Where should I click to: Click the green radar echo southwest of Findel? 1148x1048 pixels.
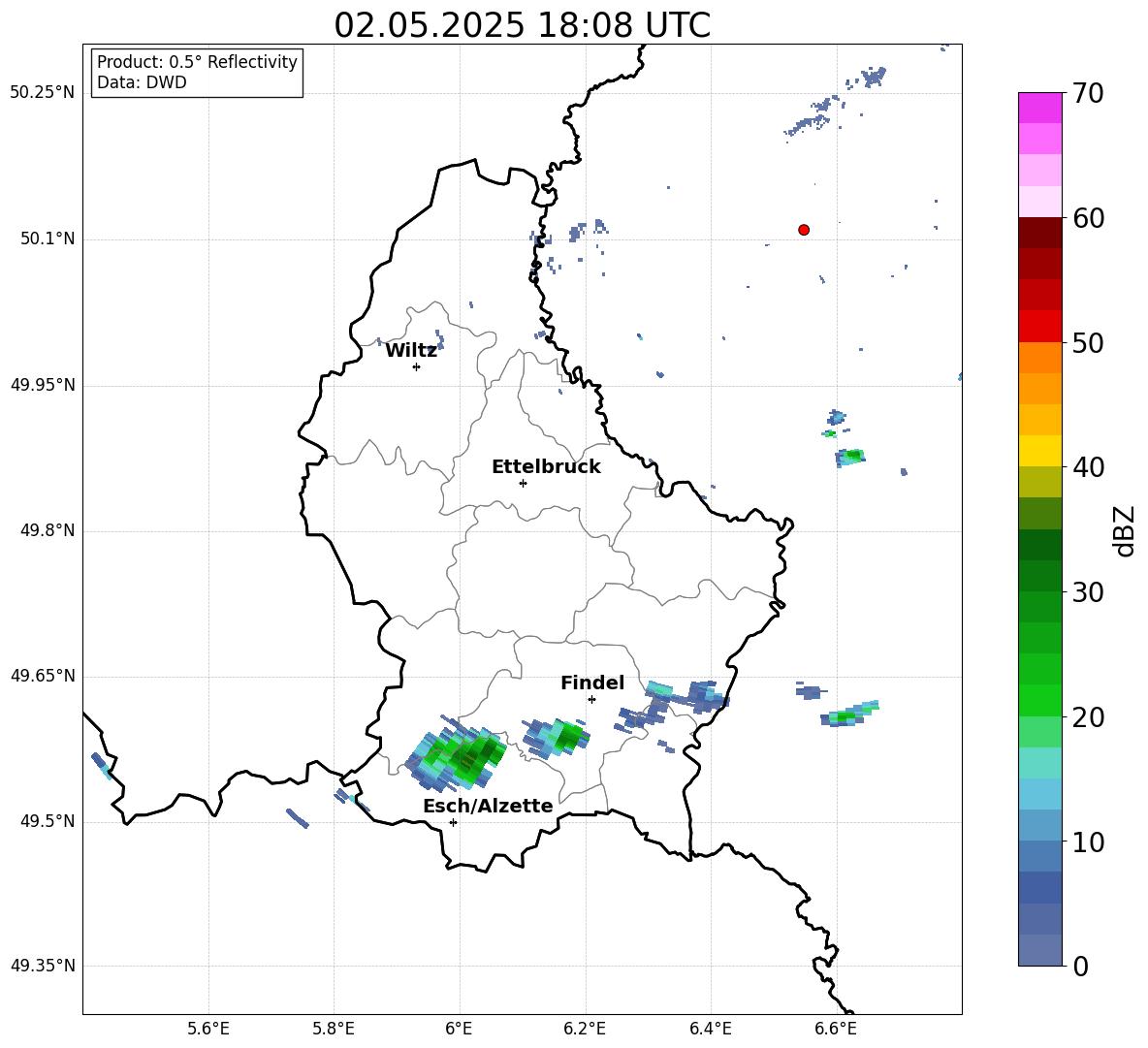(557, 737)
